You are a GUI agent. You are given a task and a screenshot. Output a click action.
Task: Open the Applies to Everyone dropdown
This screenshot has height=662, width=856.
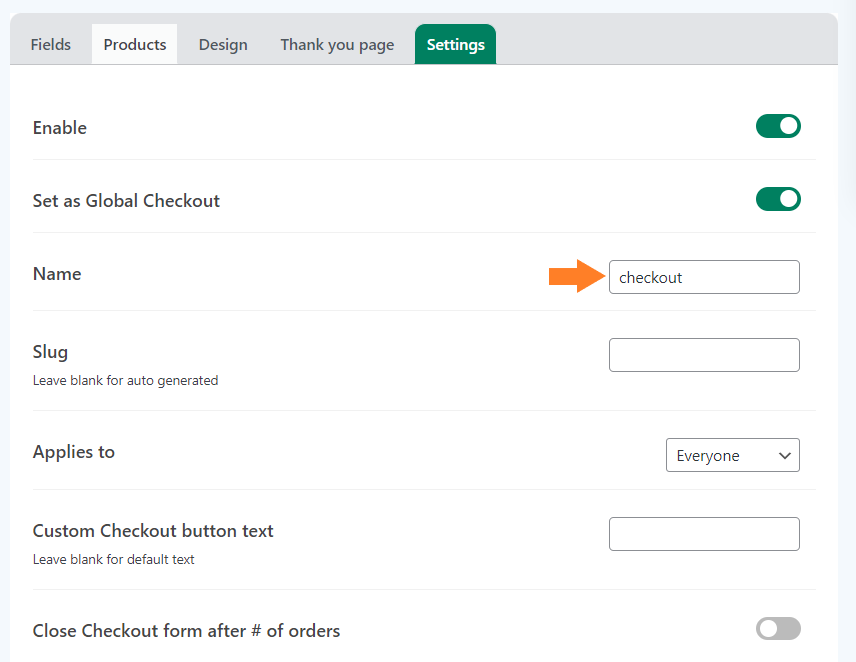click(733, 455)
